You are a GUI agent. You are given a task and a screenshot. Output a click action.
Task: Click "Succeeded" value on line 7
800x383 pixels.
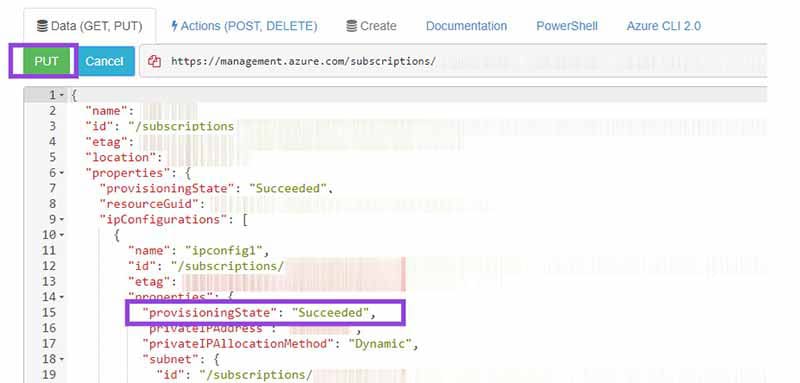coord(287,188)
